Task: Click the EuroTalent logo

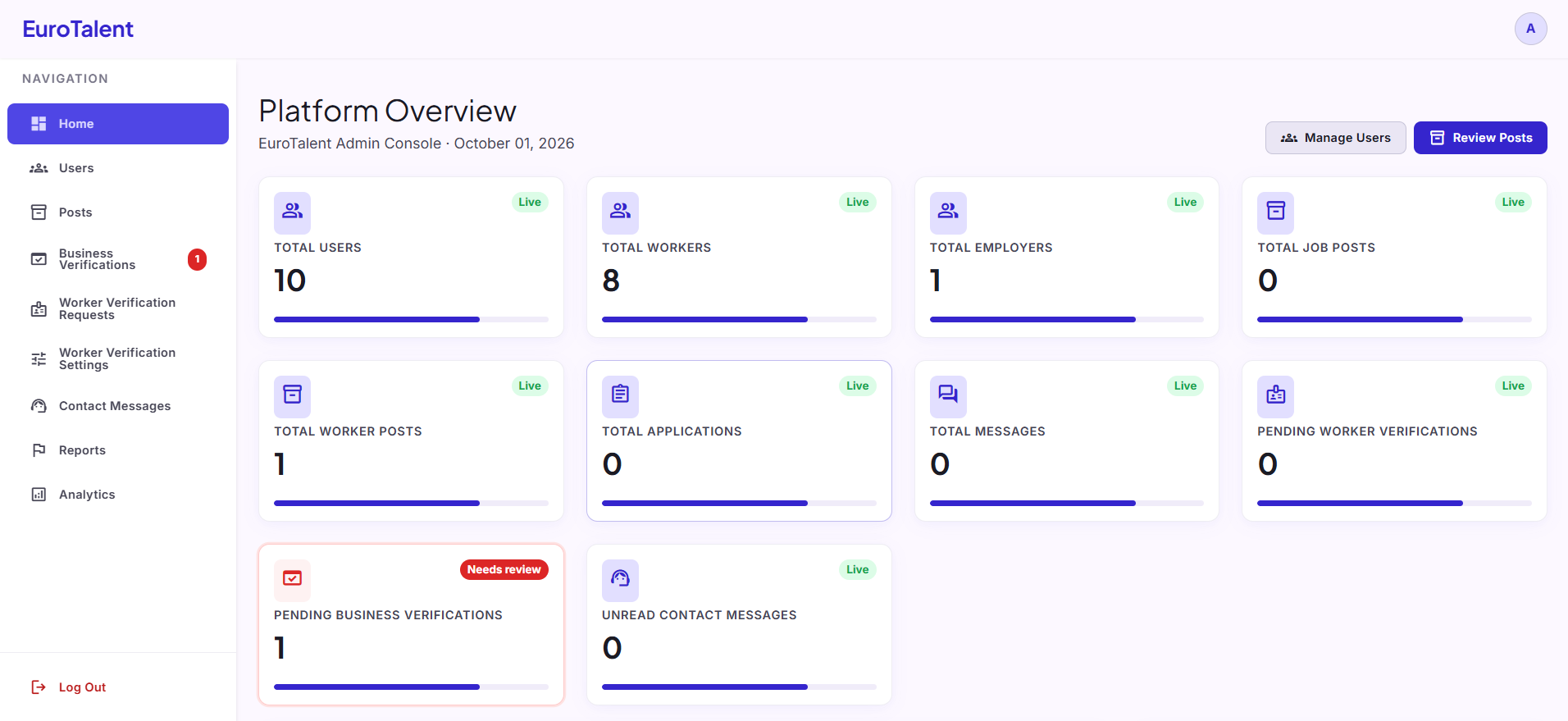Action: point(78,30)
